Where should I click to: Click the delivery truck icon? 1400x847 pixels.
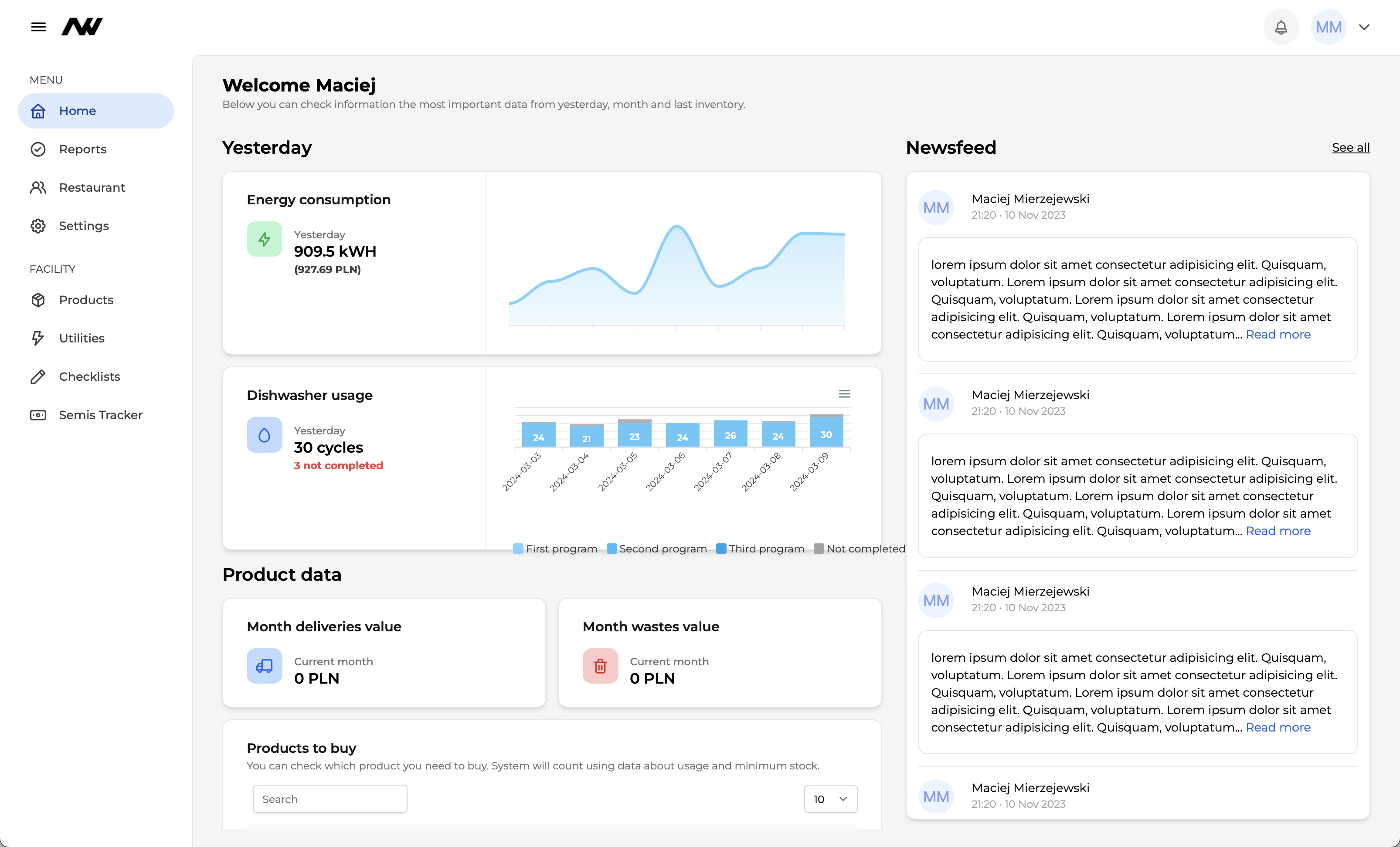264,666
